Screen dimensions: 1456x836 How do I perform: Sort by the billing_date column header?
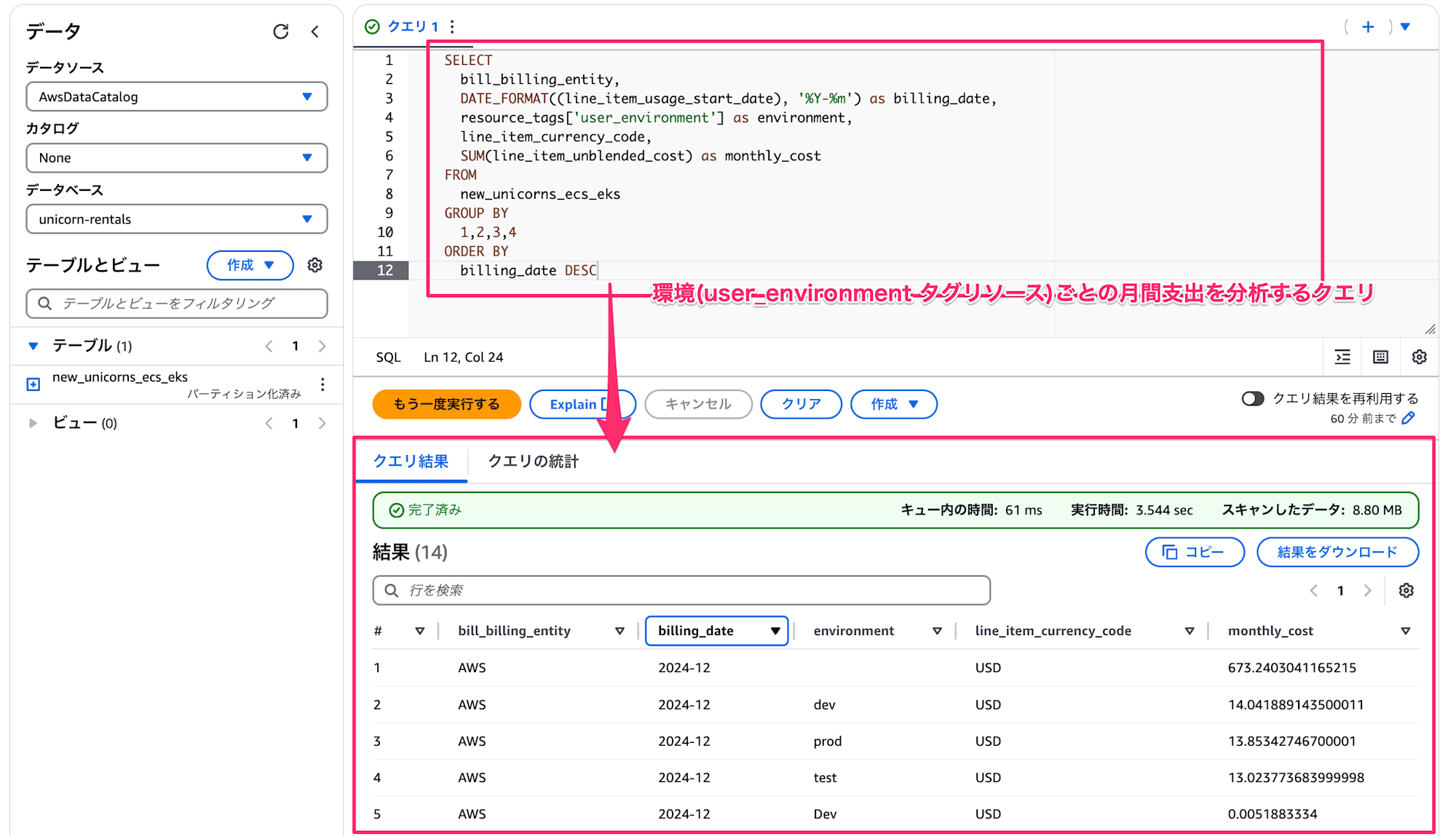(x=716, y=631)
